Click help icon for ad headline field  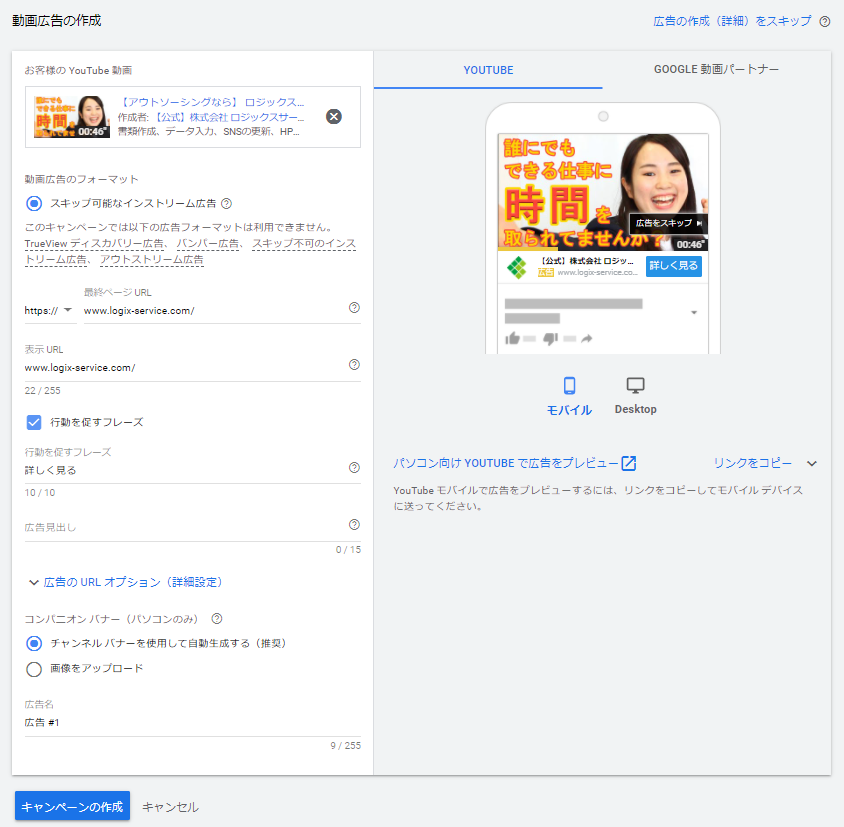pyautogui.click(x=354, y=524)
